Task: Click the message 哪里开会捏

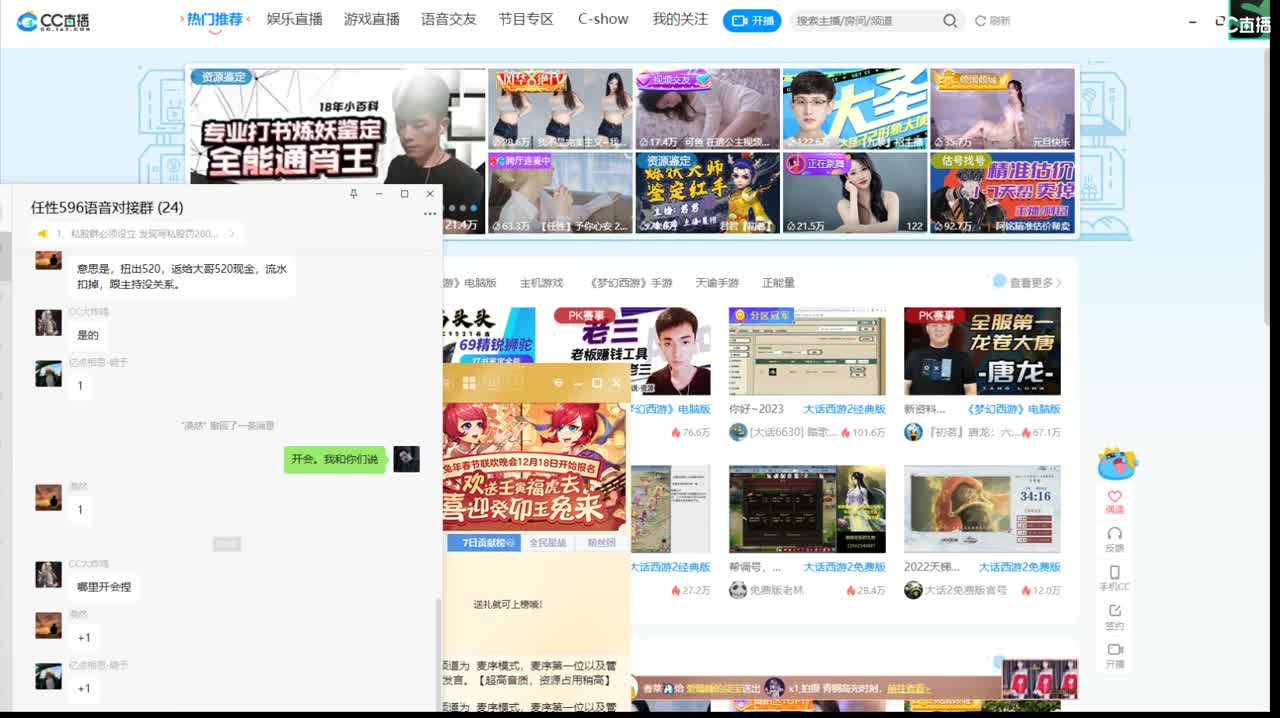Action: (104, 586)
